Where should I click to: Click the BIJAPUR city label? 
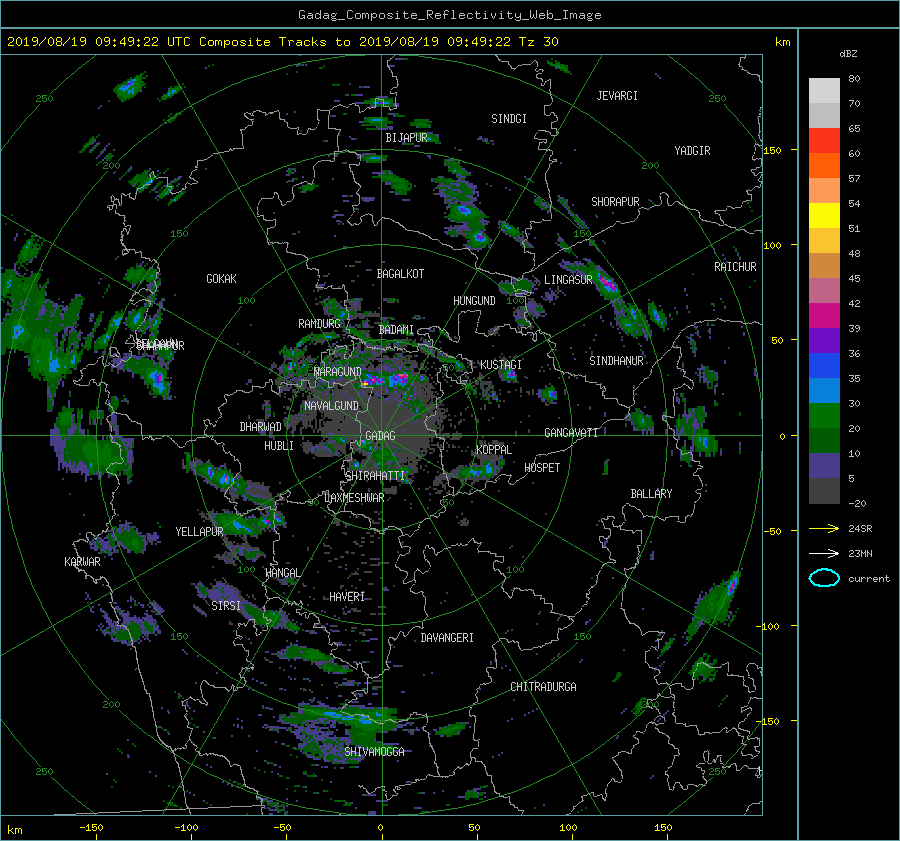[x=406, y=138]
